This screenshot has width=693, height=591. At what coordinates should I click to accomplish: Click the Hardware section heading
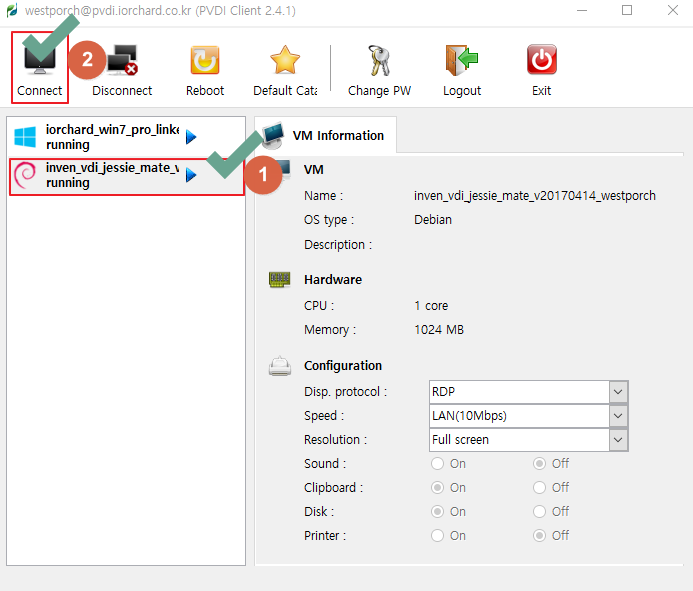point(333,279)
